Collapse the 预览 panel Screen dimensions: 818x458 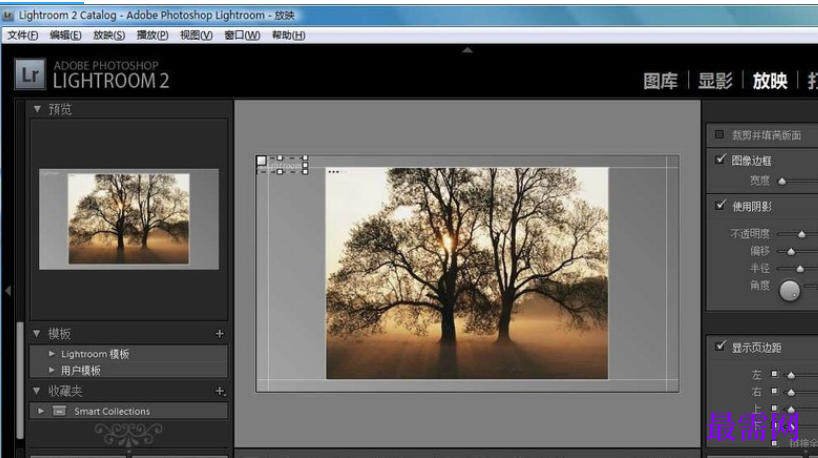click(37, 109)
